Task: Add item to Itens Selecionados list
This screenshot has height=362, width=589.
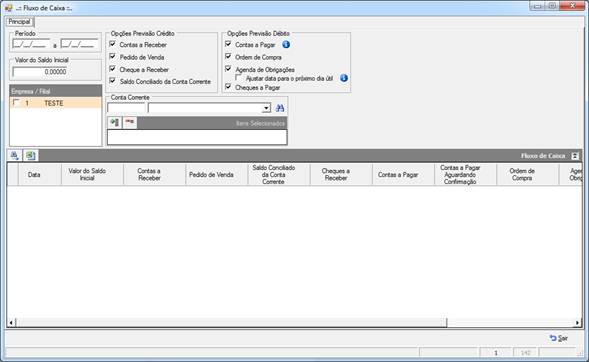Action: coord(115,122)
